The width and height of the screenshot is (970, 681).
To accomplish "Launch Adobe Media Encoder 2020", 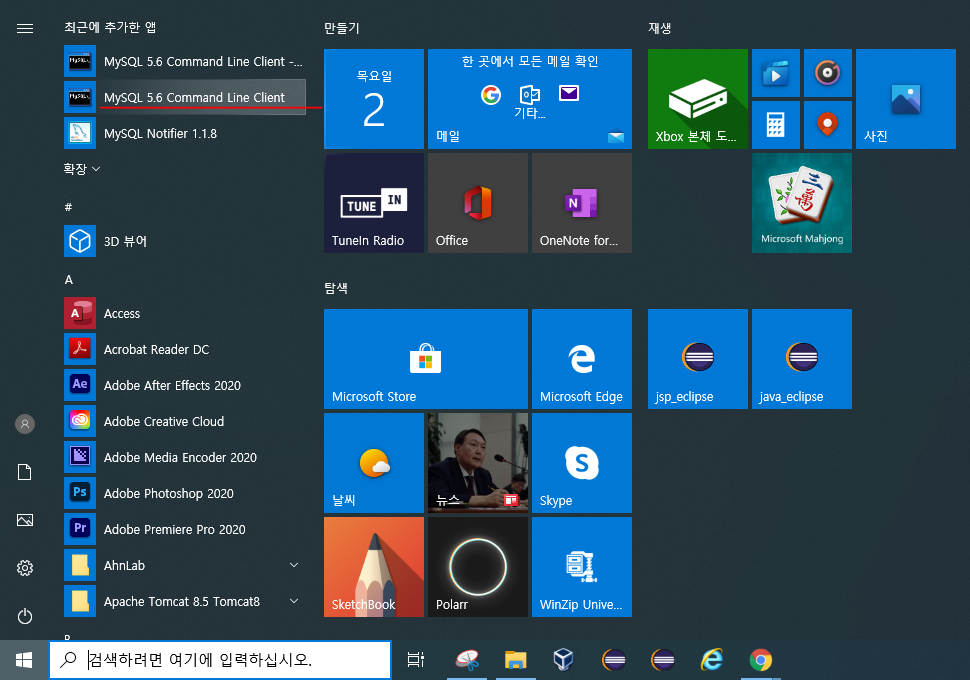I will [184, 457].
